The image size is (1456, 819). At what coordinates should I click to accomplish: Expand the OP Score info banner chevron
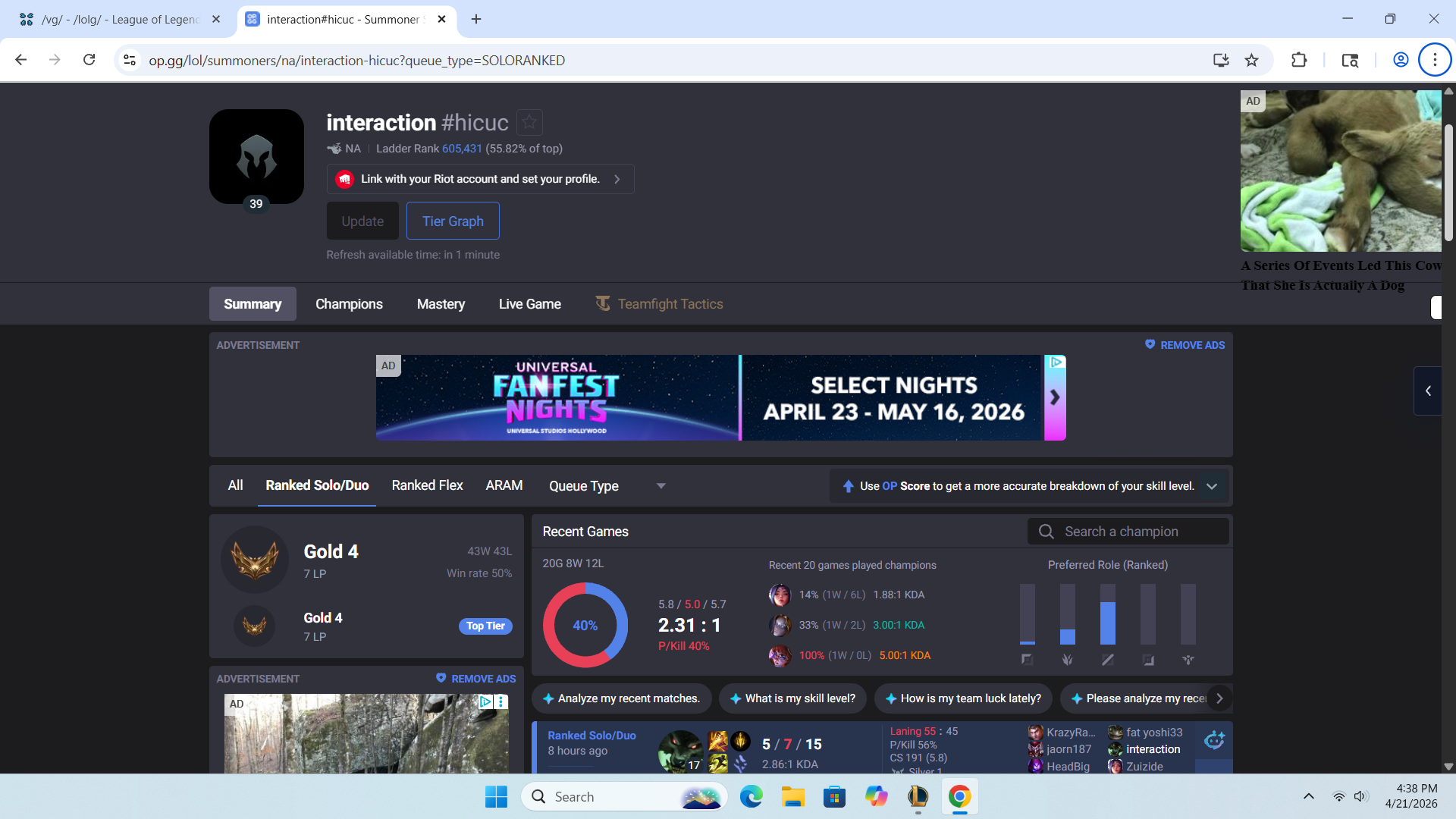(x=1212, y=486)
